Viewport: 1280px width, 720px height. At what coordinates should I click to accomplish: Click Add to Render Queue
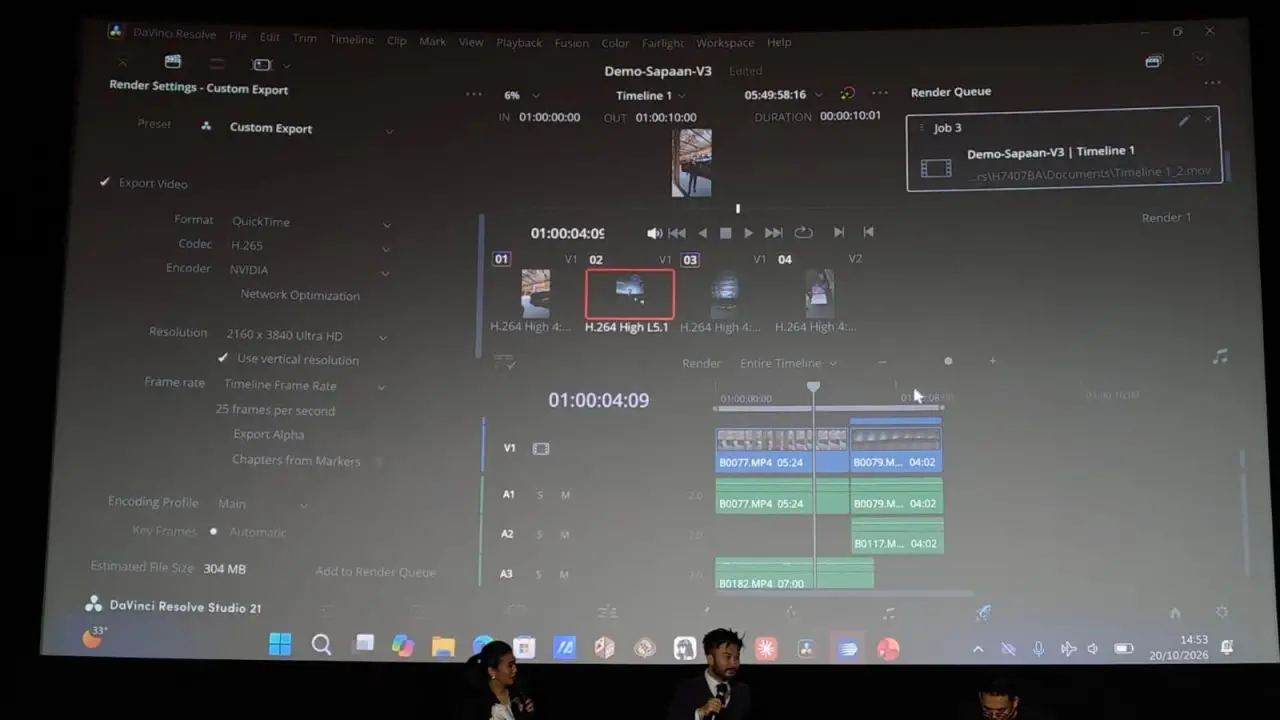pyautogui.click(x=376, y=572)
